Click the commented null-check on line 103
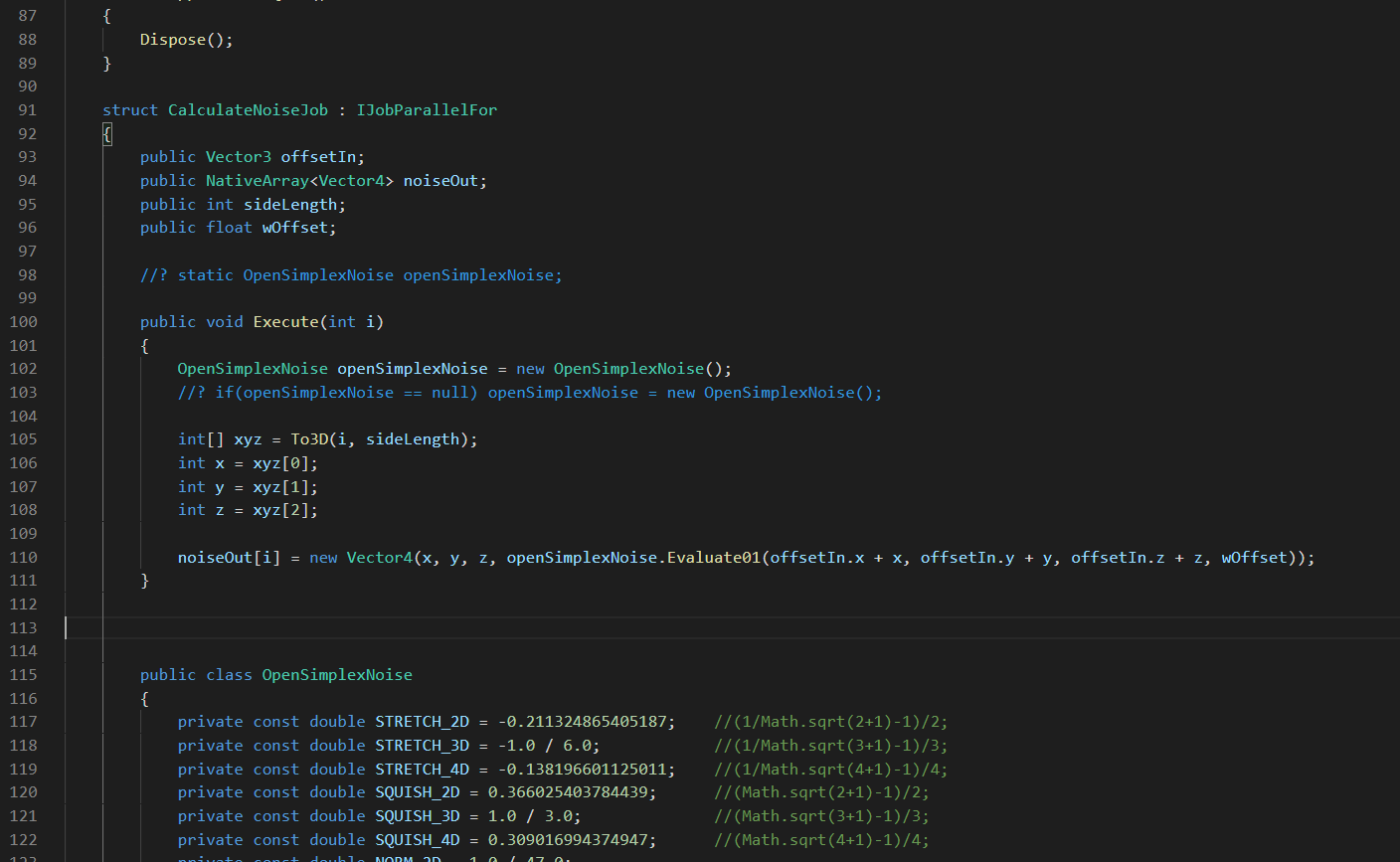The width and height of the screenshot is (1400, 862). [530, 393]
